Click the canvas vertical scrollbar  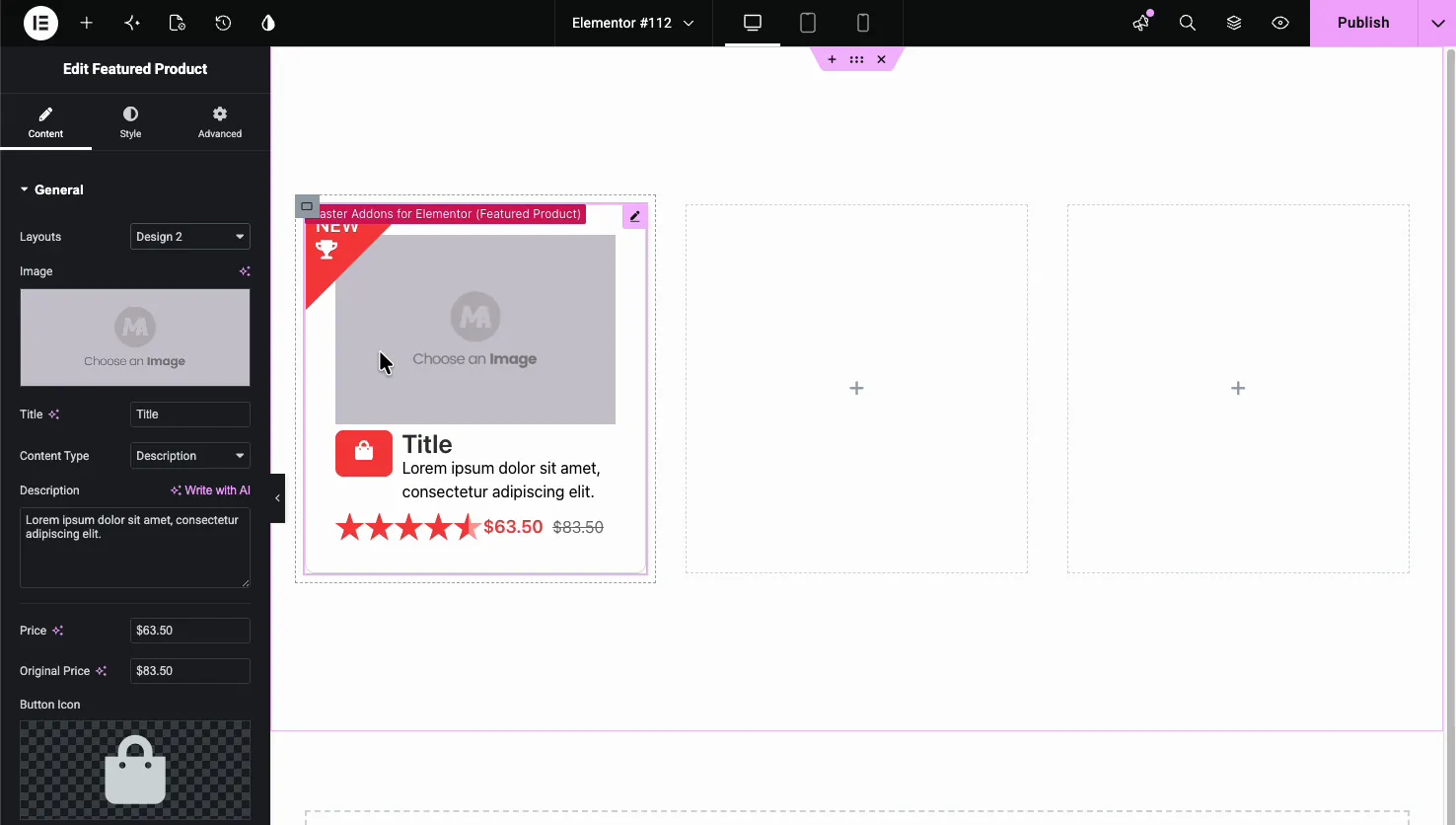tap(1450, 390)
